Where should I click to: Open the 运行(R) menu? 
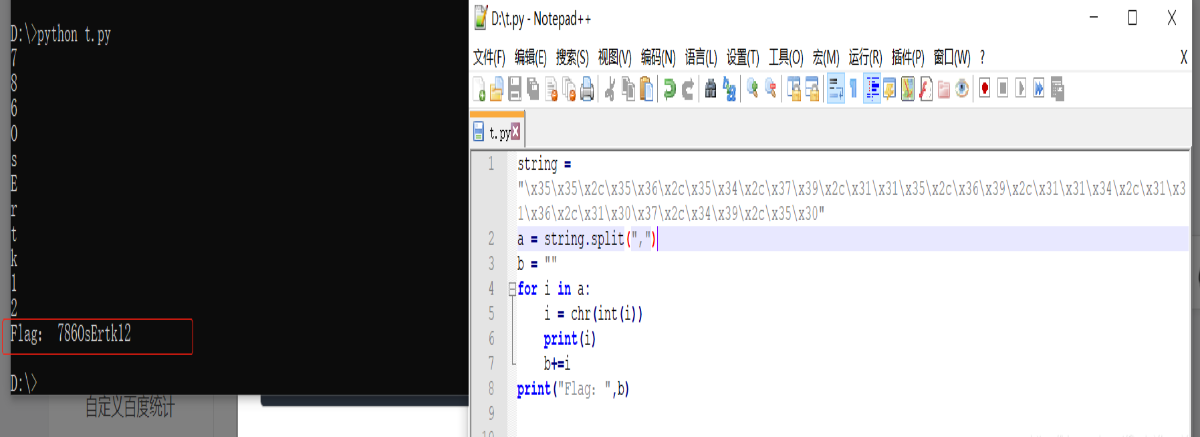[x=865, y=57]
